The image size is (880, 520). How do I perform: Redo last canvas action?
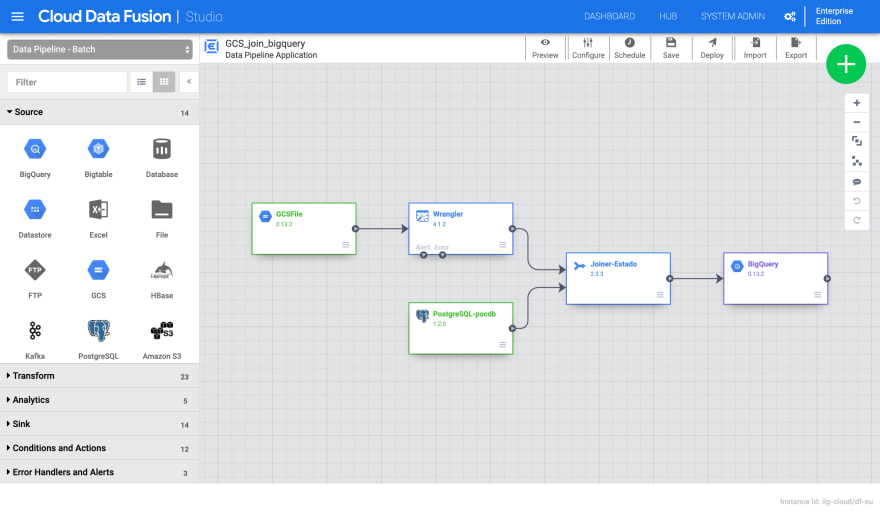[x=856, y=220]
